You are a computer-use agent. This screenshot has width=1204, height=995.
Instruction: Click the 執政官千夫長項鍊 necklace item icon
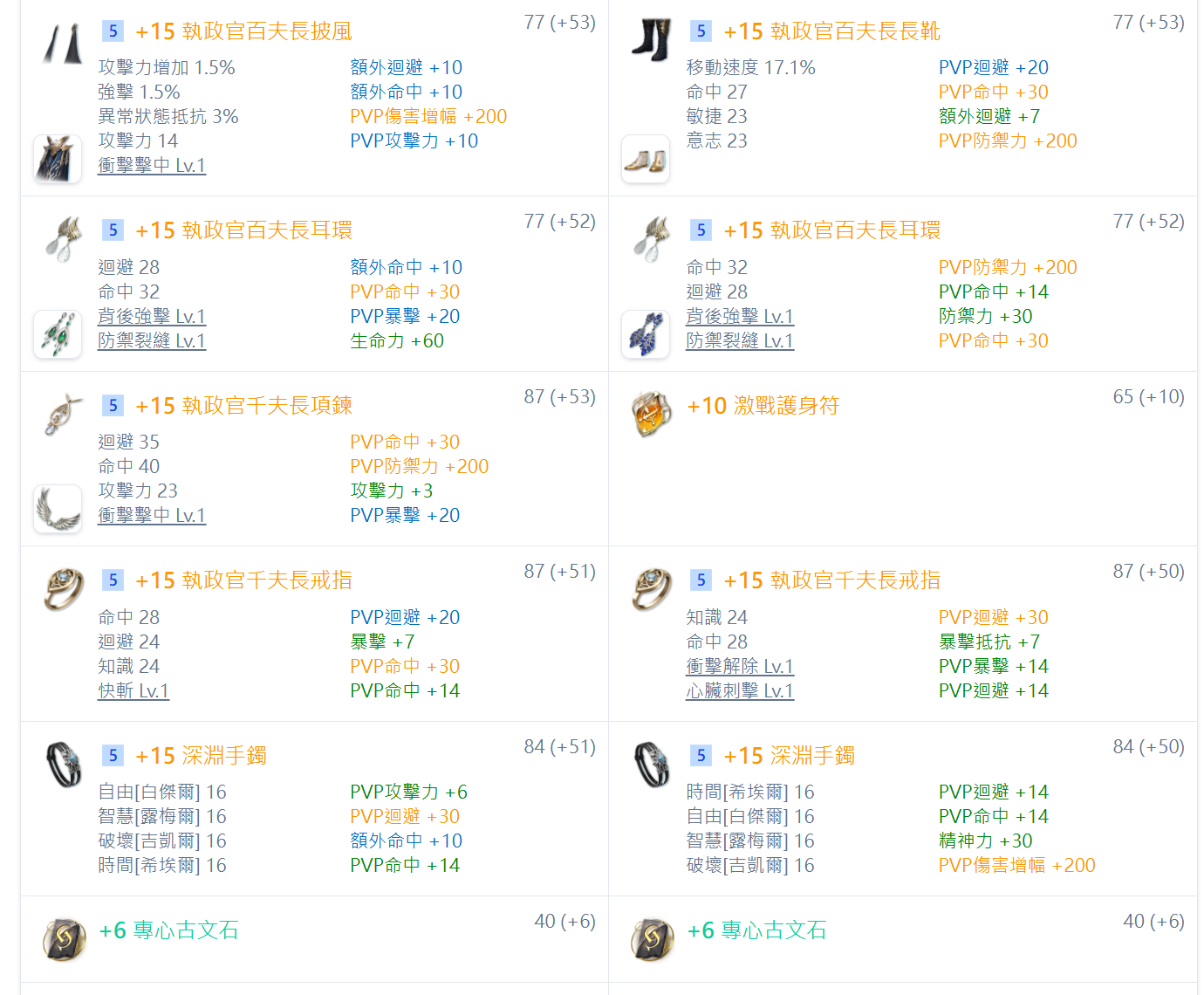tap(63, 414)
